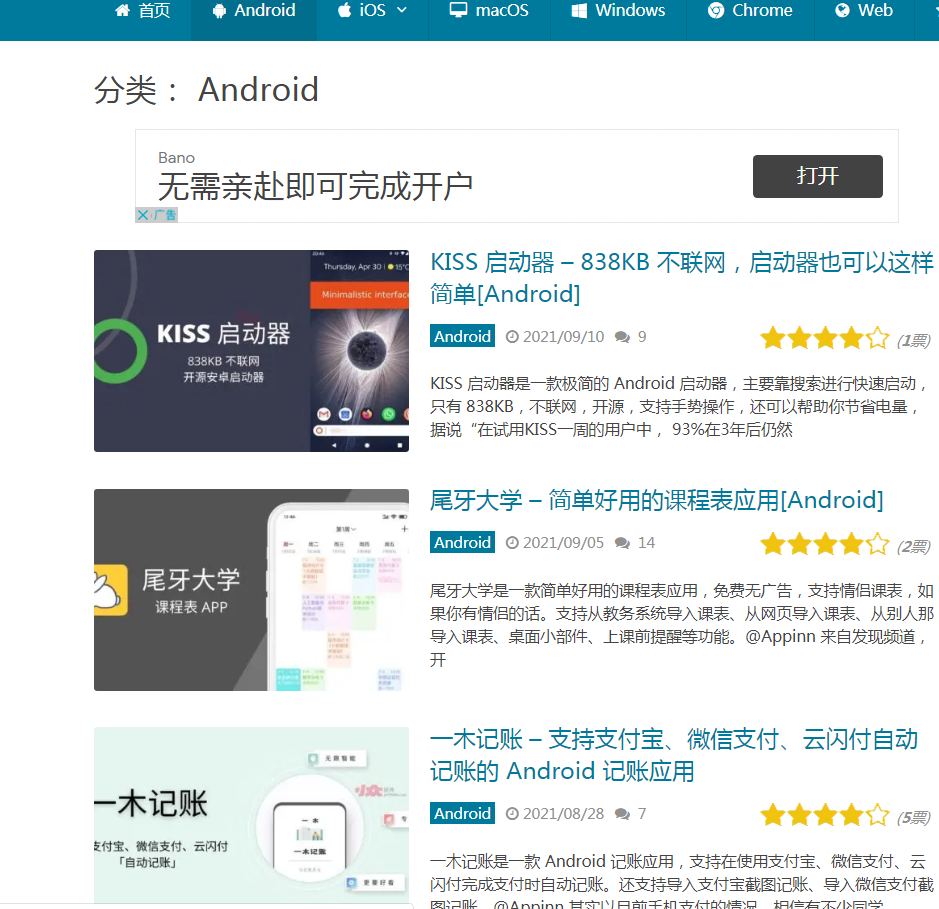Viewport: 939px width, 909px height.
Task: Open the 尾牙大学 thumbnail image
Action: pos(252,590)
